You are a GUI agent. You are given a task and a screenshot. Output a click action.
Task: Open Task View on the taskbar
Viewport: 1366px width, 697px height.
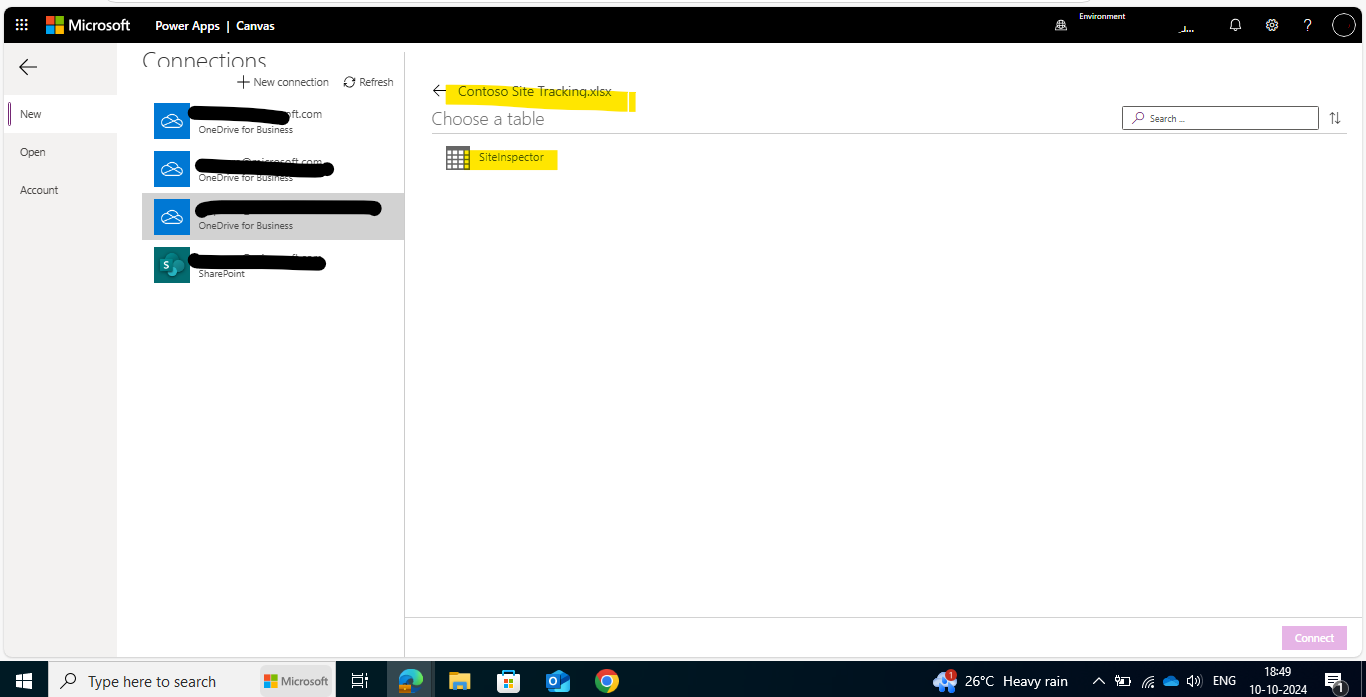360,681
